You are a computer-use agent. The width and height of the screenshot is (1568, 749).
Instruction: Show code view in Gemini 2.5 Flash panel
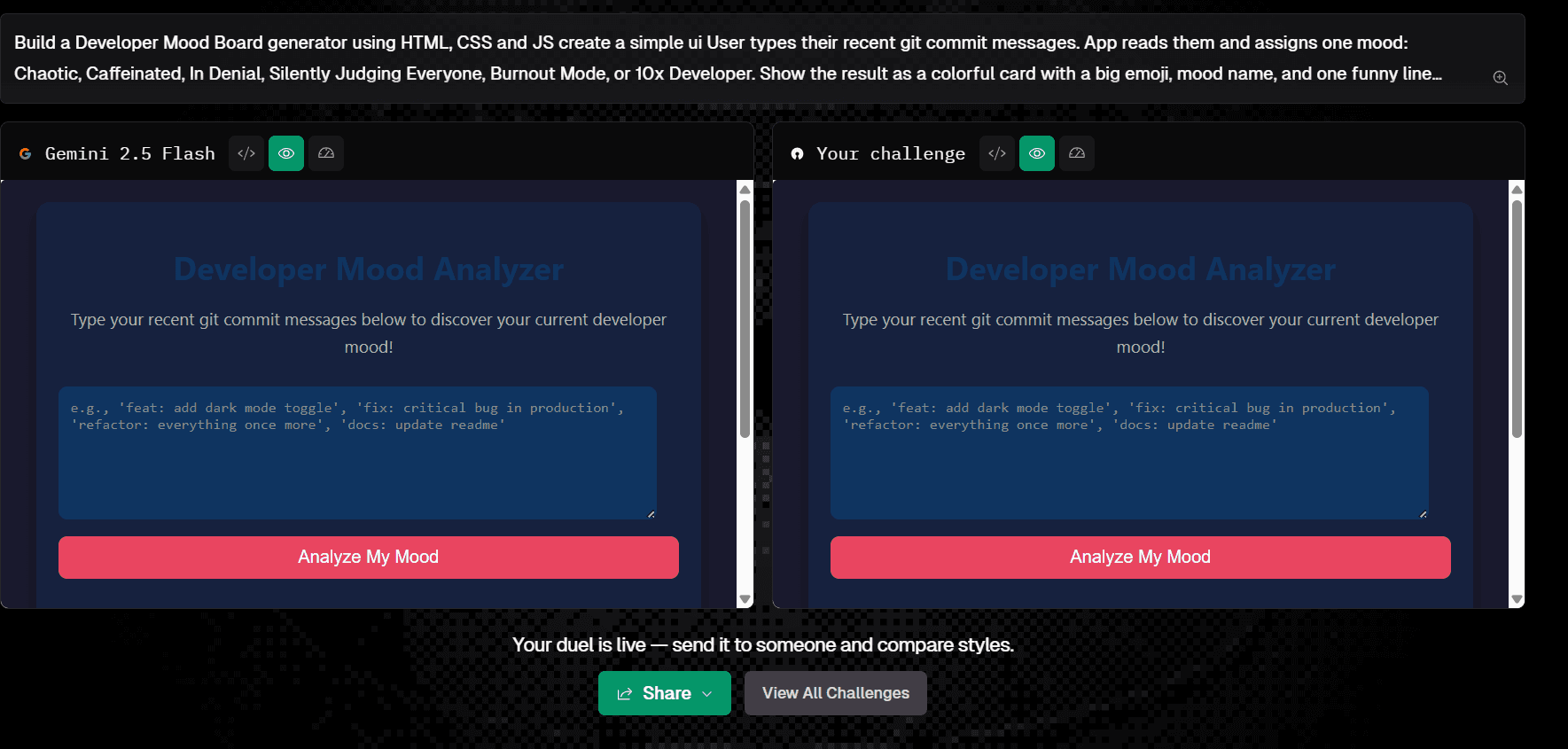click(246, 153)
